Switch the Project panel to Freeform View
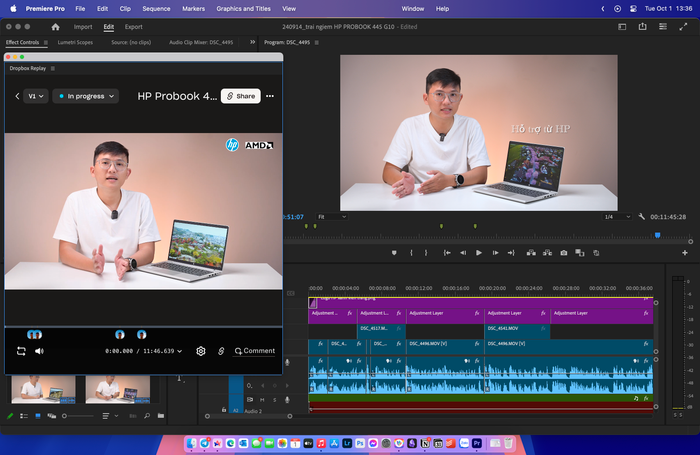Screen dimensions: 700x455 (52, 416)
